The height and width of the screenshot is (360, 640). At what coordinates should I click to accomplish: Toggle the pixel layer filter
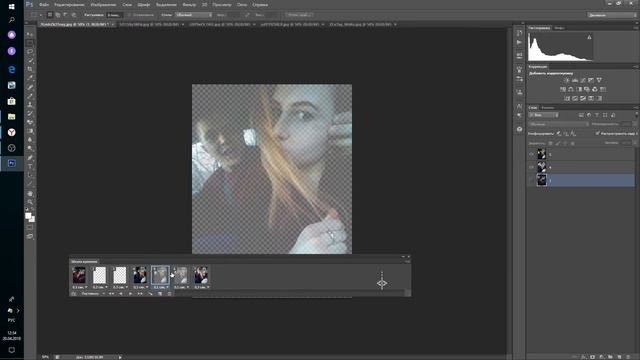[x=581, y=115]
